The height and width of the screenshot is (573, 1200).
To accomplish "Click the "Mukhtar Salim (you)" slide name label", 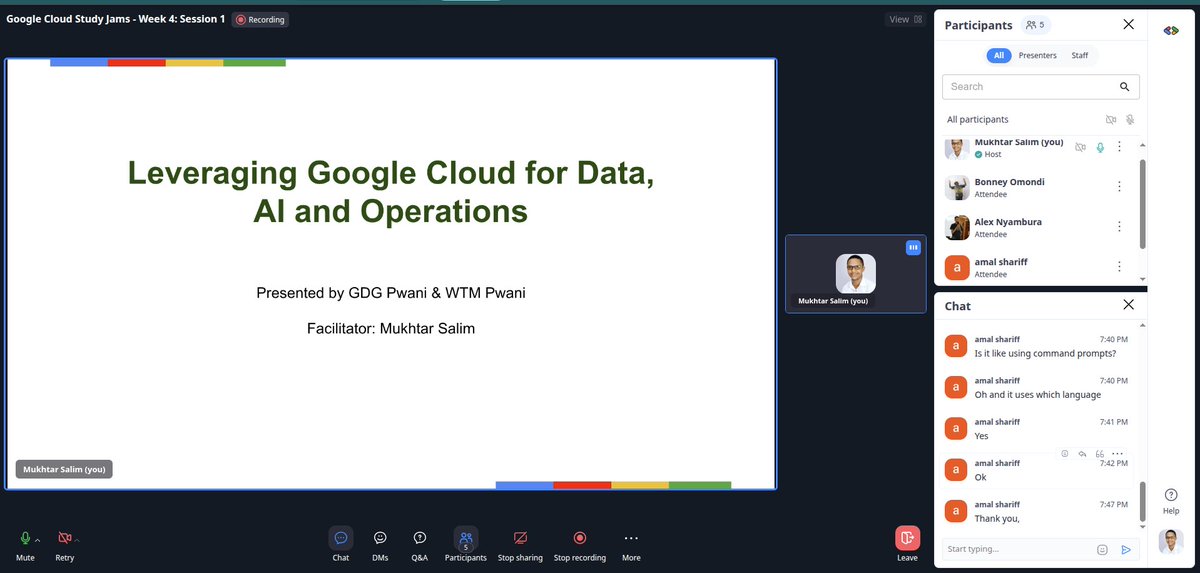I will tap(64, 469).
